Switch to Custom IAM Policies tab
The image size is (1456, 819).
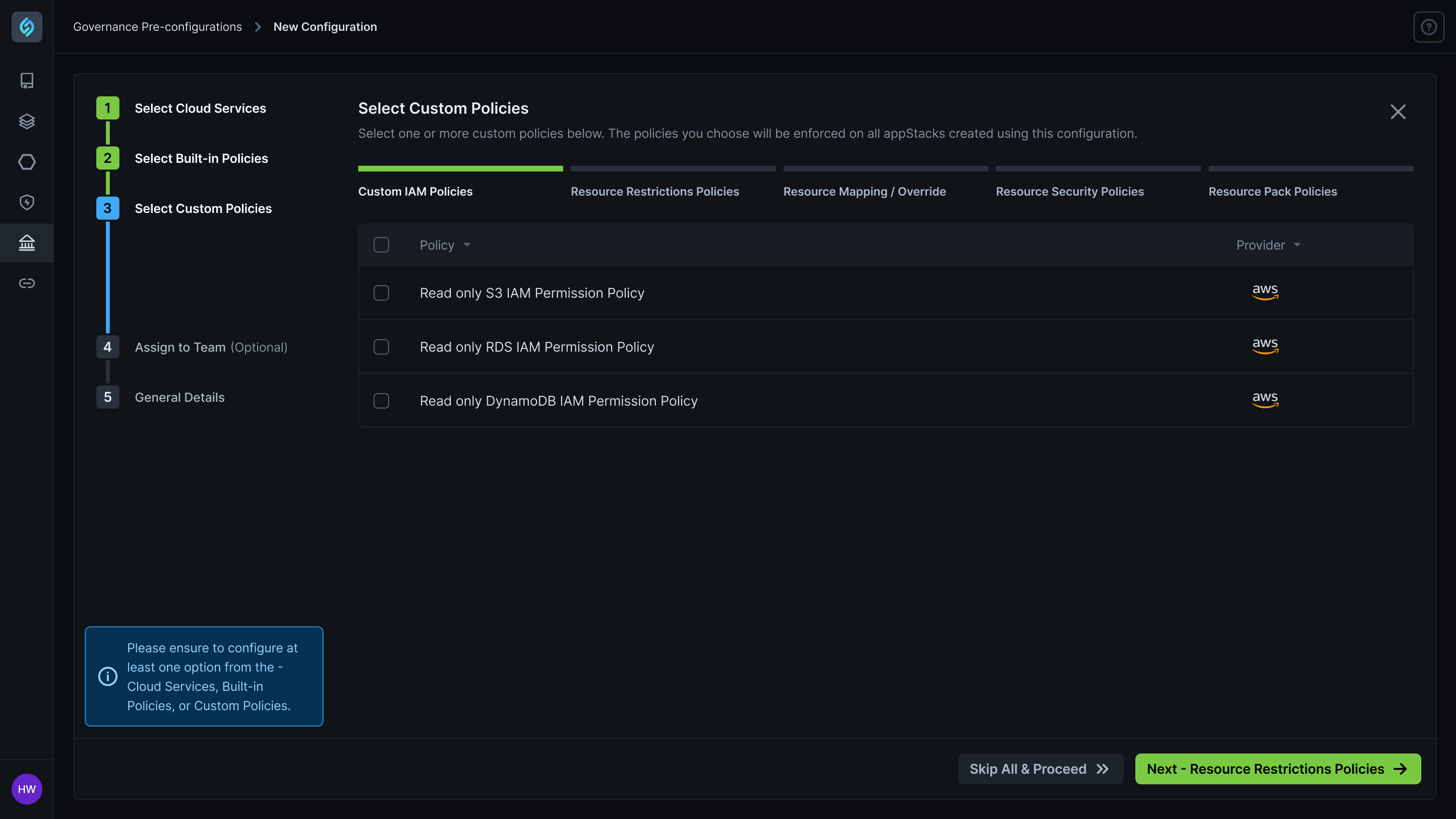tap(415, 191)
